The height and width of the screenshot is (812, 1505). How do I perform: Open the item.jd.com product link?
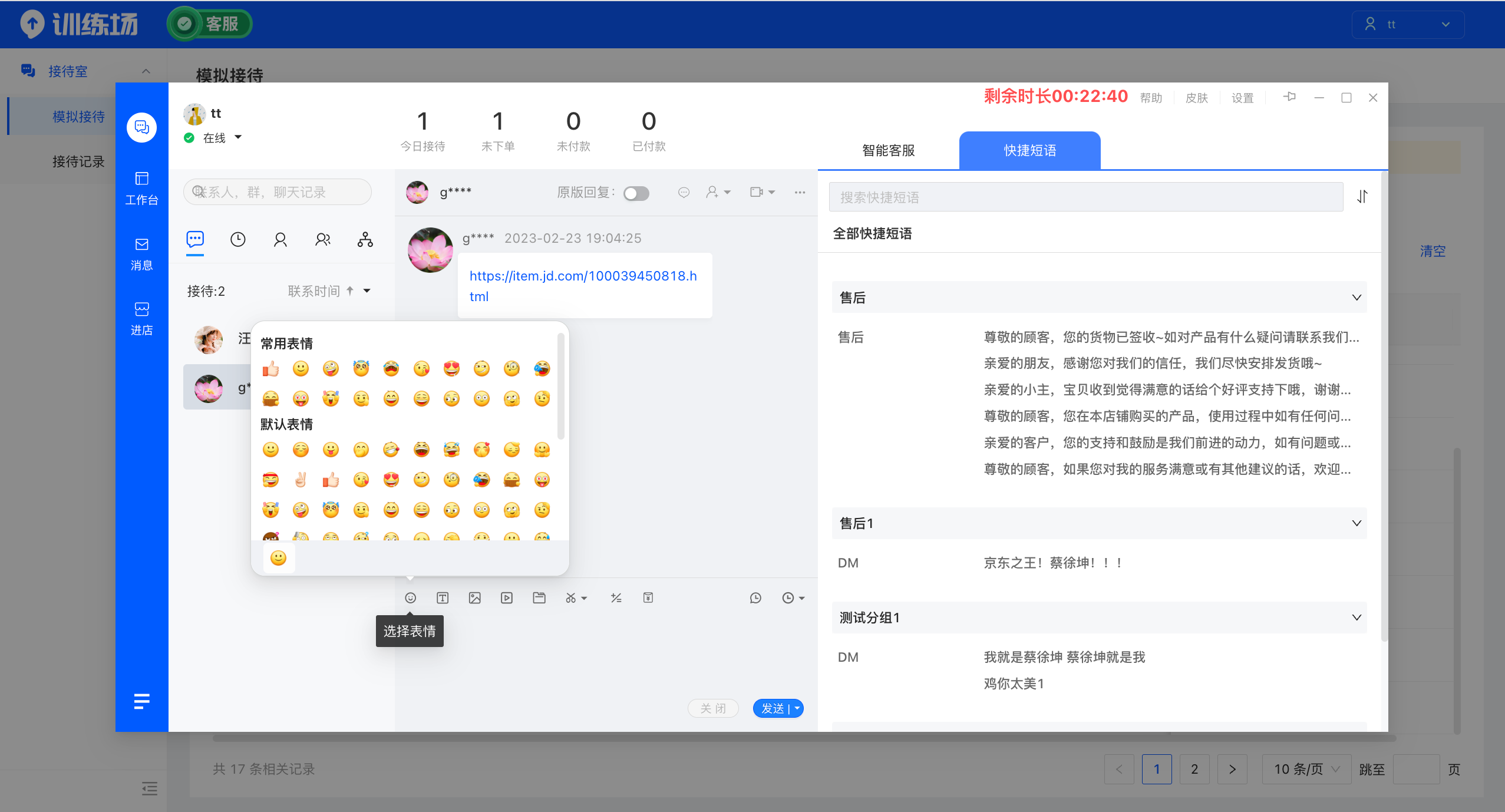(x=583, y=286)
